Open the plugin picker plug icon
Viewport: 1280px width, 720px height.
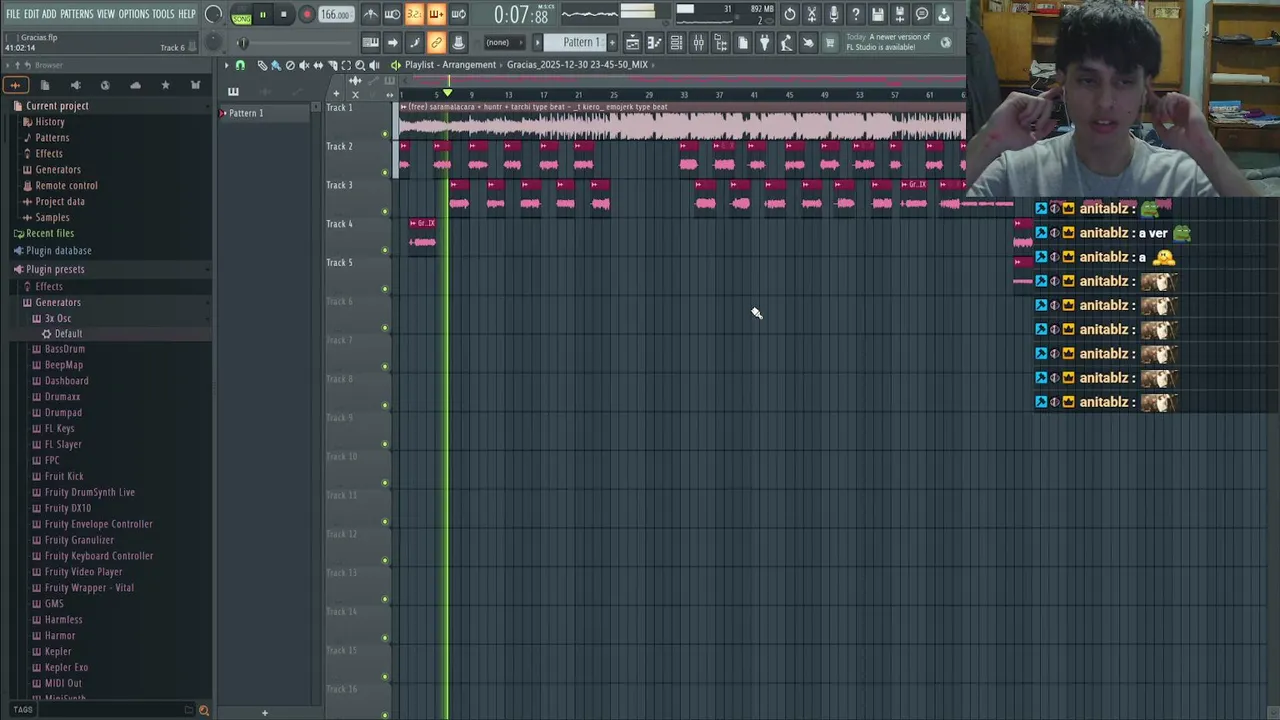click(x=765, y=42)
